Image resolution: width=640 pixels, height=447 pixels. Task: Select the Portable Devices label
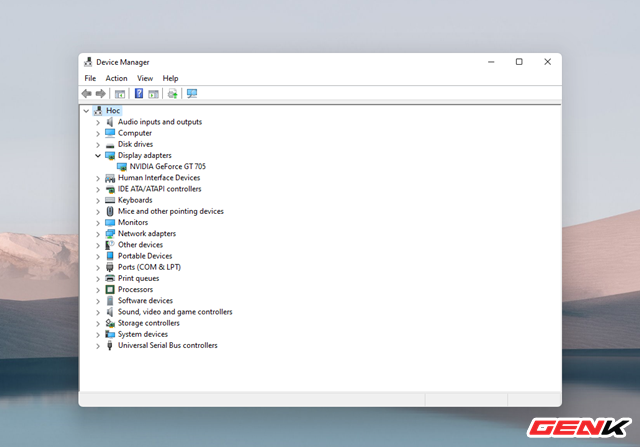click(x=145, y=256)
